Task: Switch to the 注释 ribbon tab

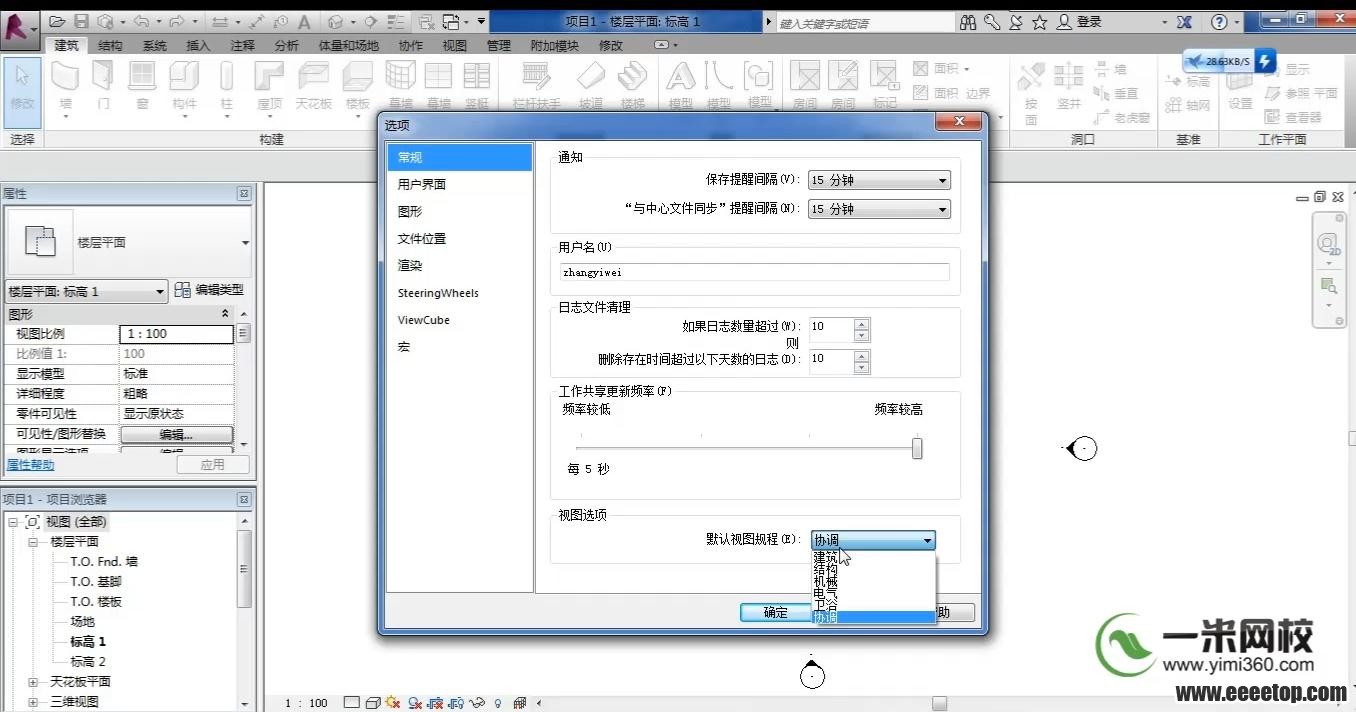Action: pyautogui.click(x=243, y=45)
